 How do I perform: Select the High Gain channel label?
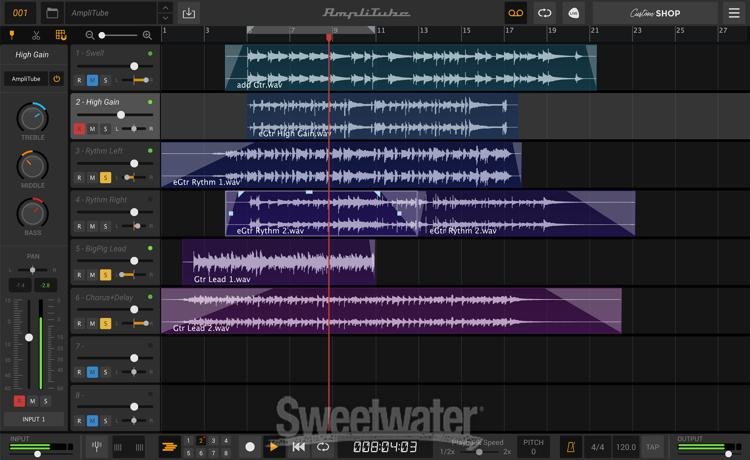[x=32, y=55]
